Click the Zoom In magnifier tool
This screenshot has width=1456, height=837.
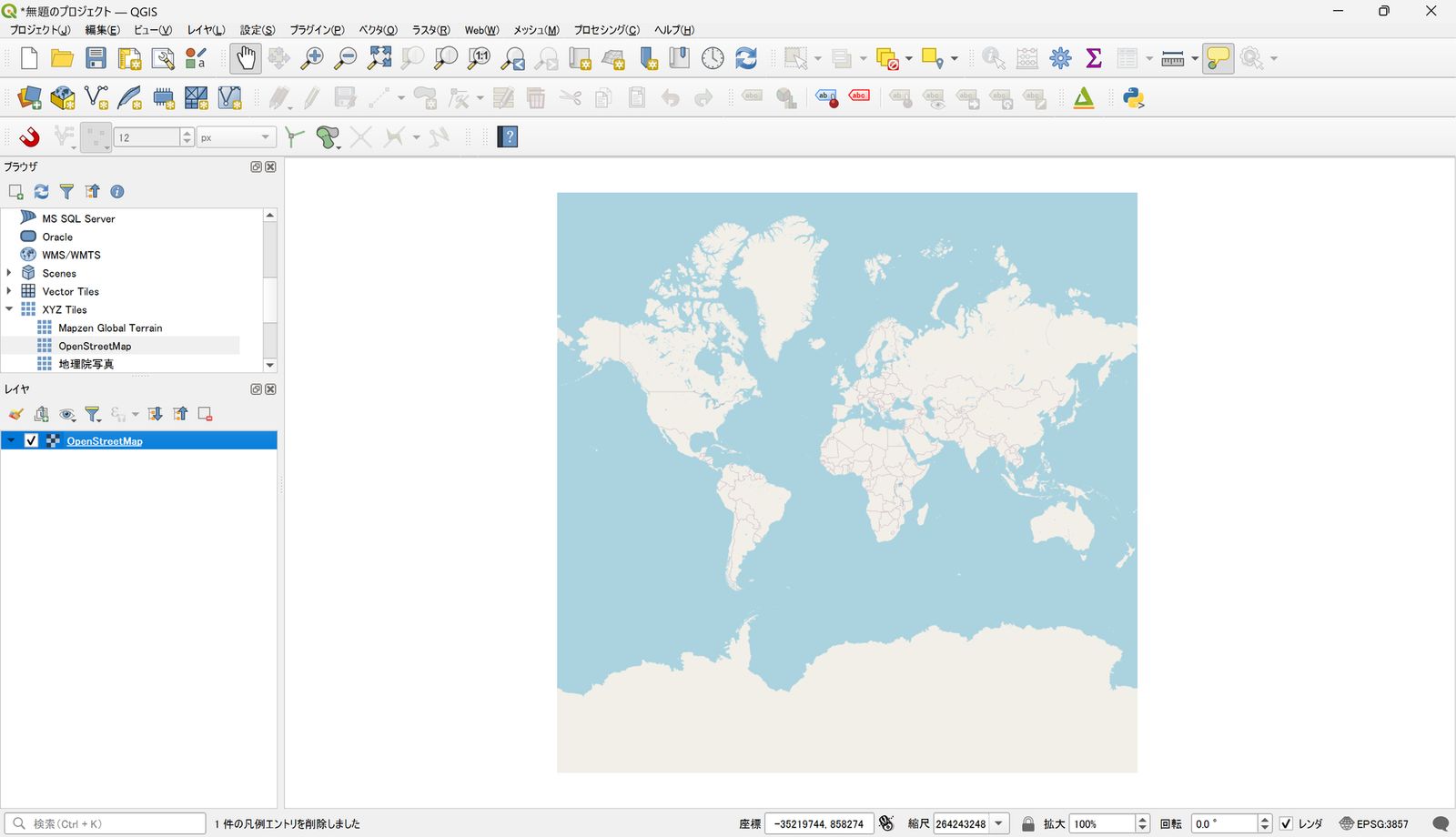312,58
